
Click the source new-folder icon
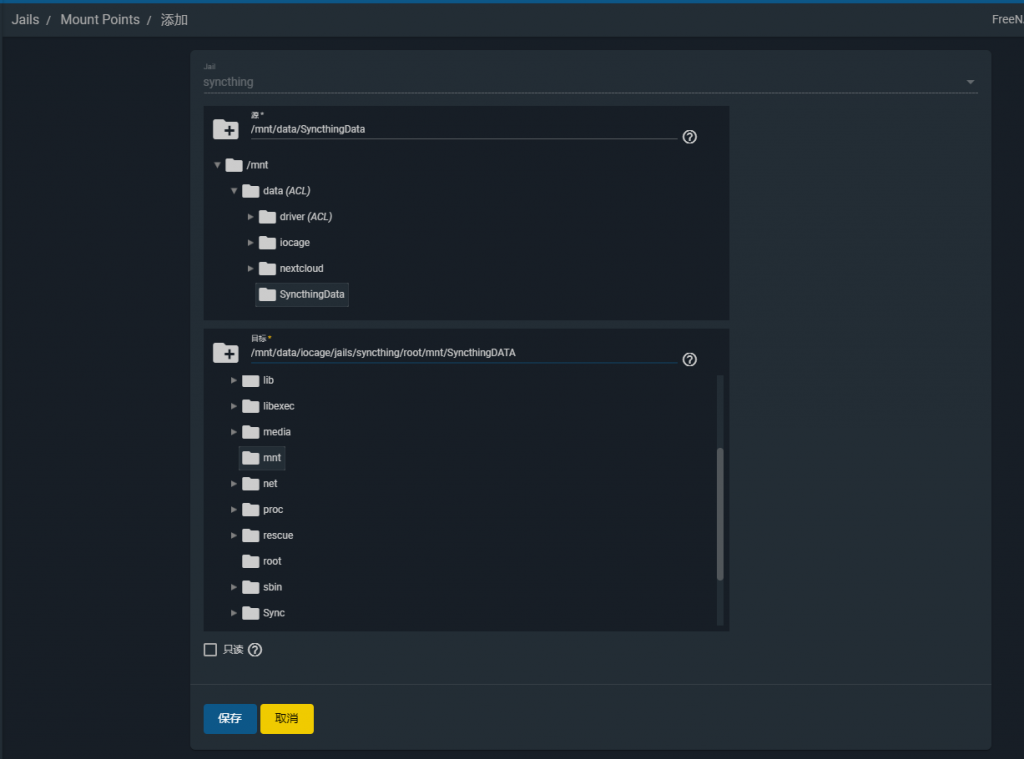click(225, 129)
